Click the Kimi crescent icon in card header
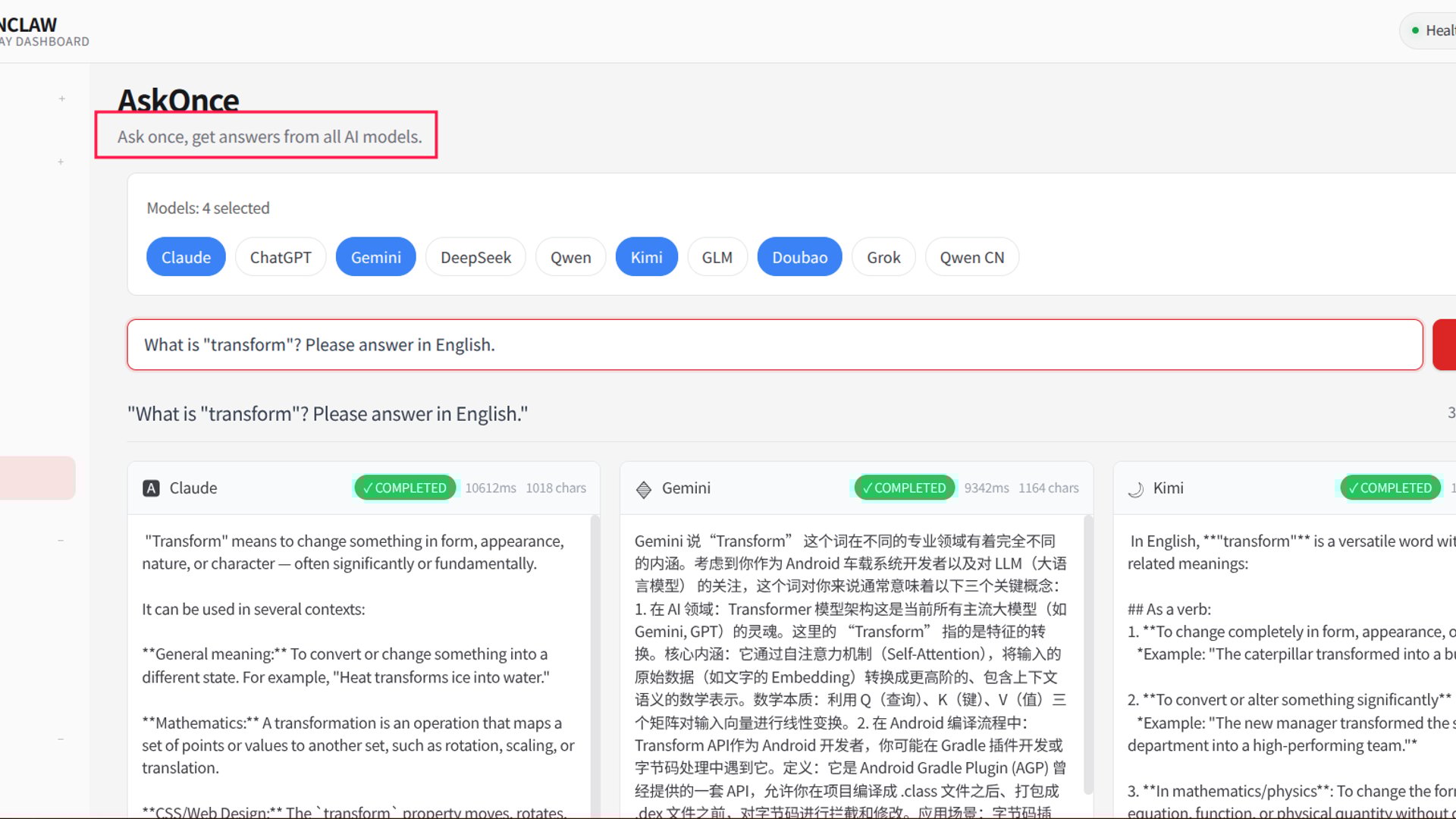 [1135, 489]
